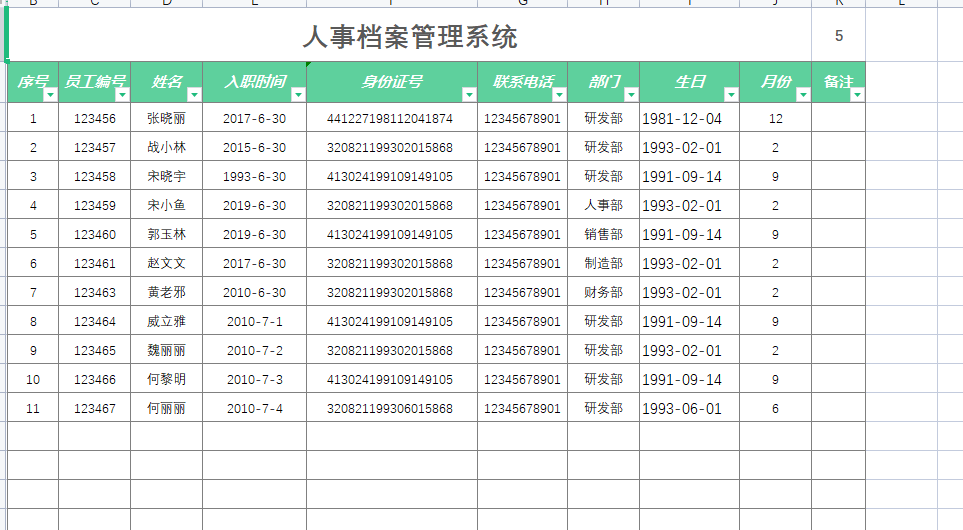Select the month cell showing 12

[x=776, y=119]
